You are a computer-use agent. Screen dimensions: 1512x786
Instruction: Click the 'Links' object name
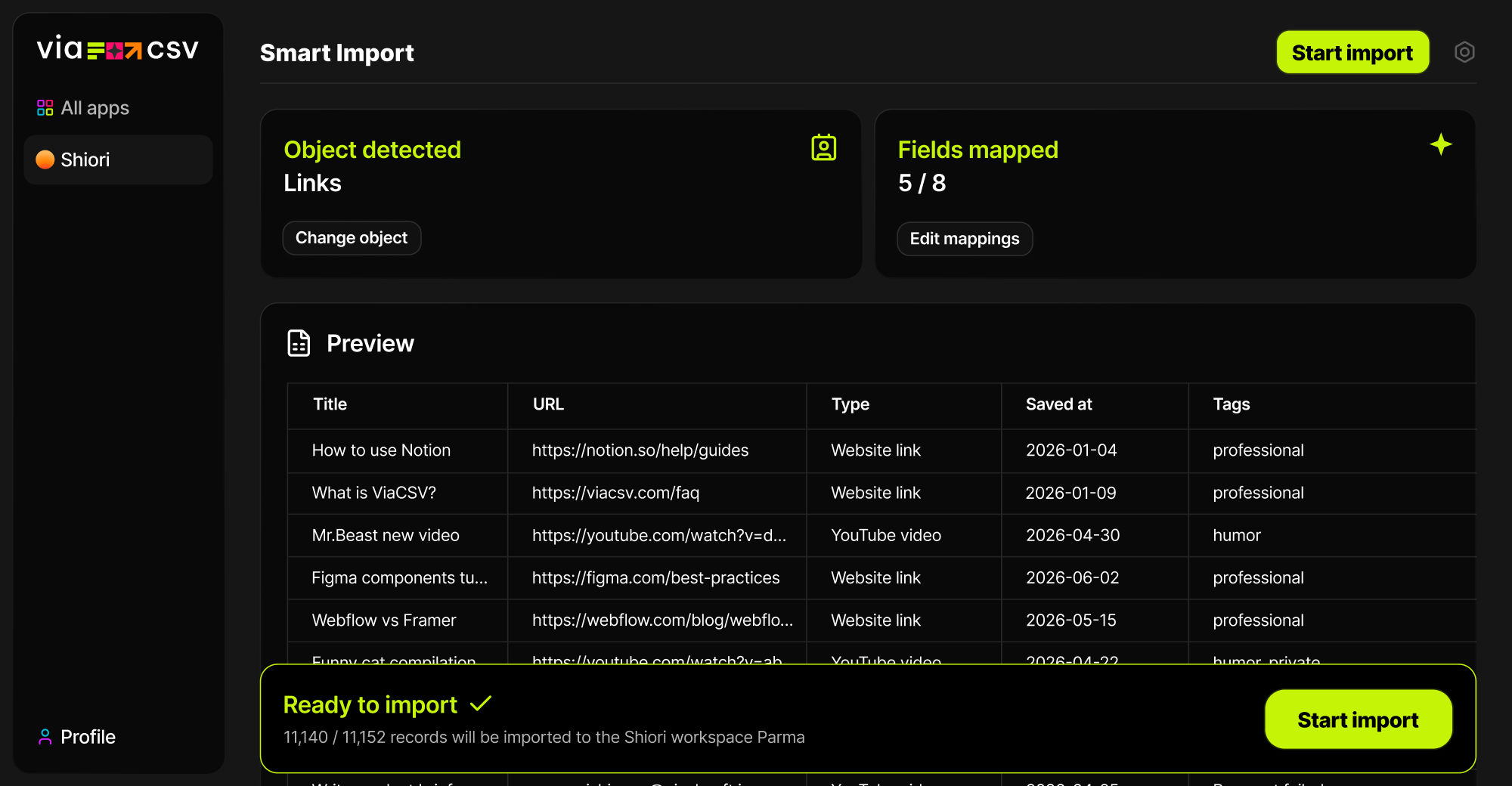pyautogui.click(x=312, y=183)
